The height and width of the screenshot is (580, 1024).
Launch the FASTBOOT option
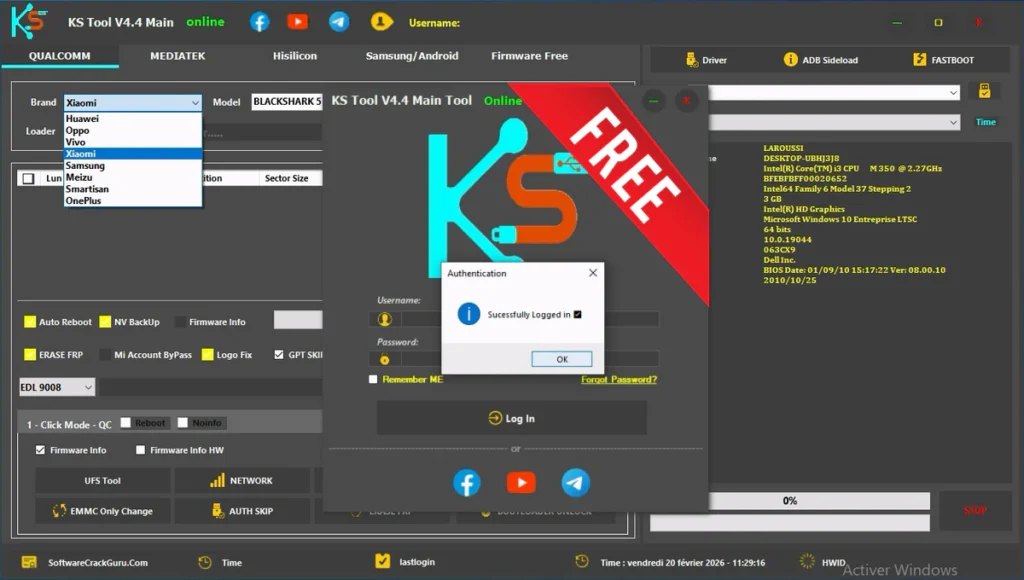point(943,60)
